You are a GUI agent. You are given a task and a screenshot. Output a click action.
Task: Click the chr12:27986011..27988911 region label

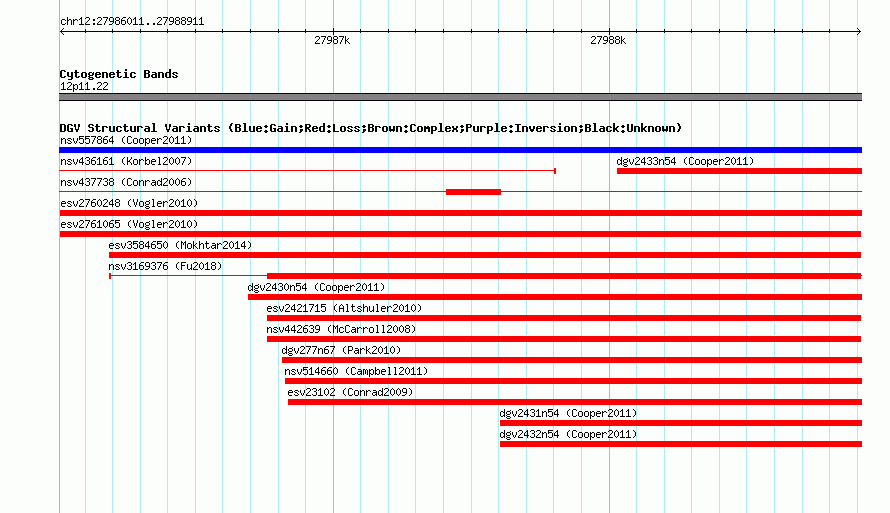point(132,21)
